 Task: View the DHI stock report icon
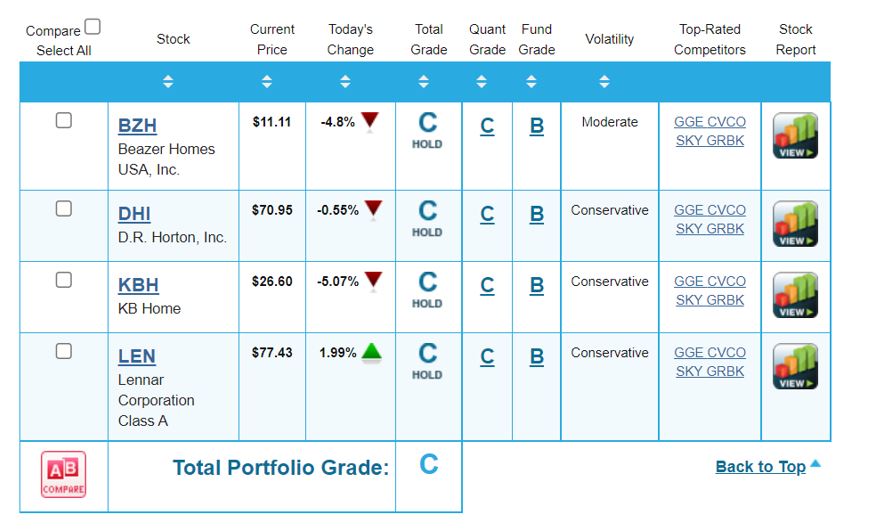(795, 224)
